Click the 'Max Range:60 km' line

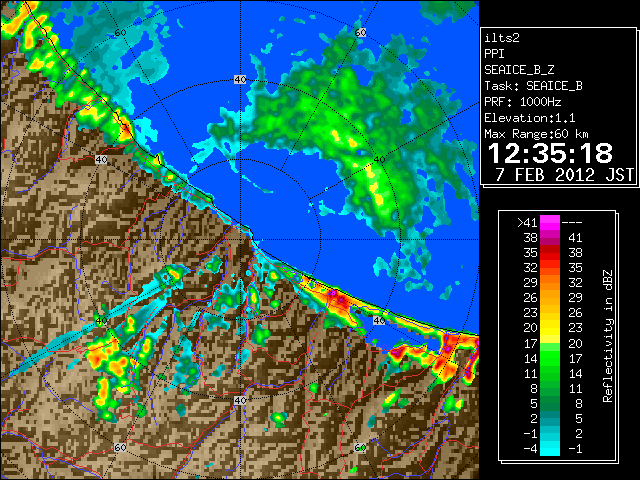click(x=536, y=134)
